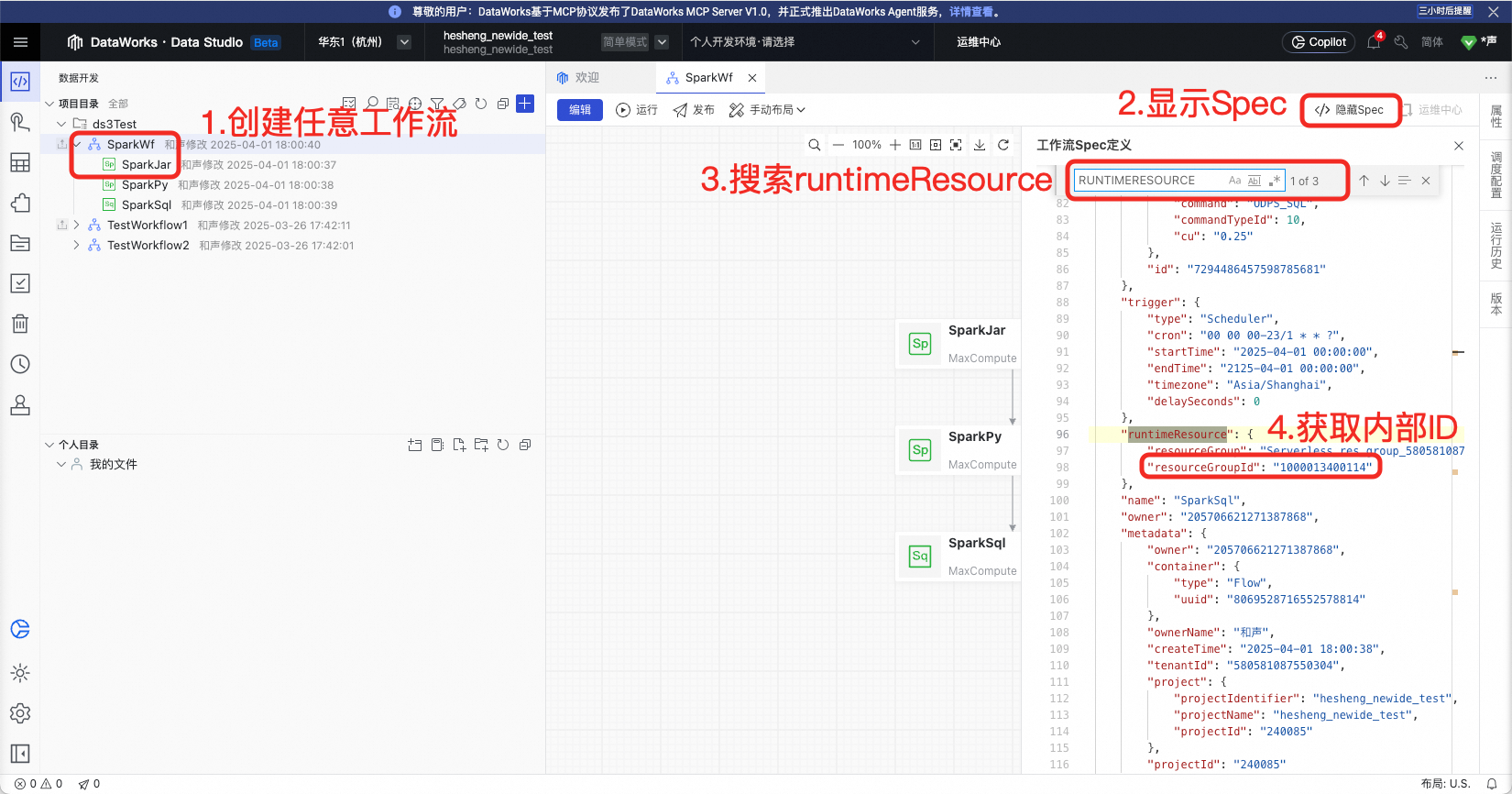Click the locate target icon in project directory
Image resolution: width=1512 pixels, height=794 pixels.
tap(415, 104)
